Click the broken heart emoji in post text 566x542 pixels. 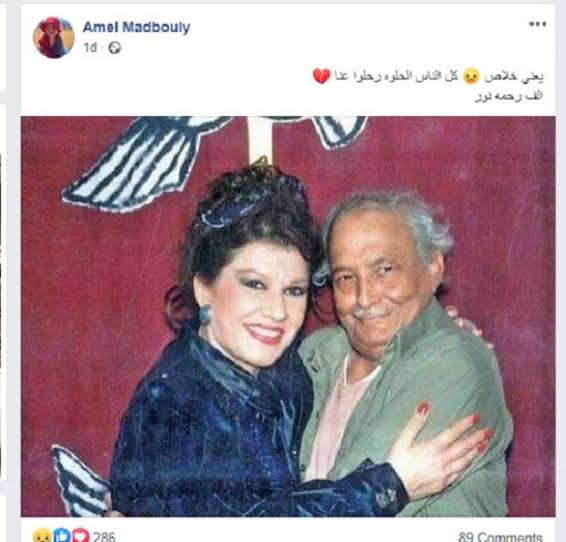[x=321, y=76]
